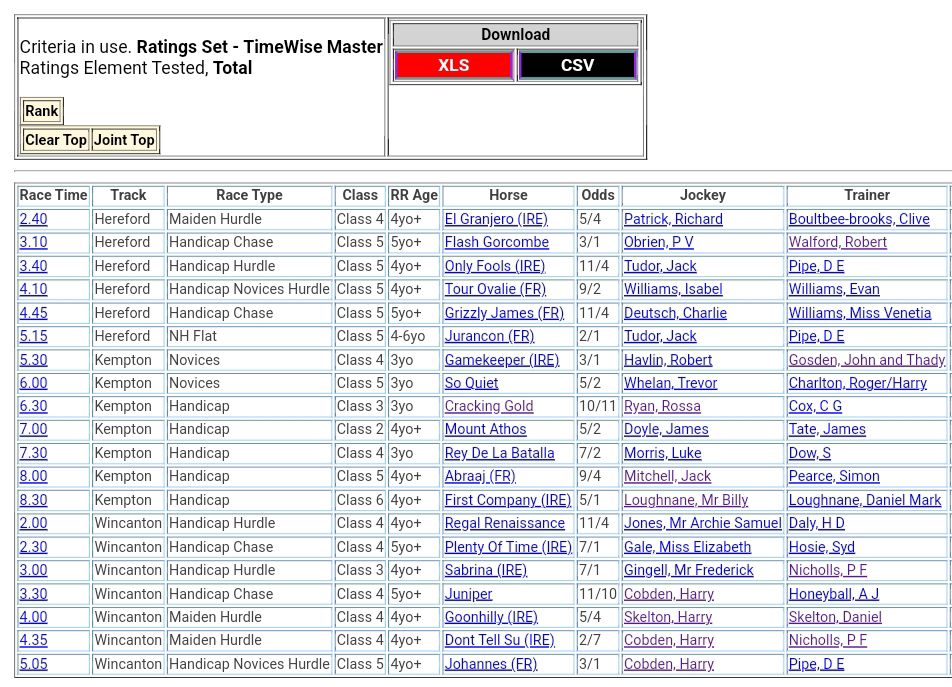Download the ratings as XLS

[454, 66]
